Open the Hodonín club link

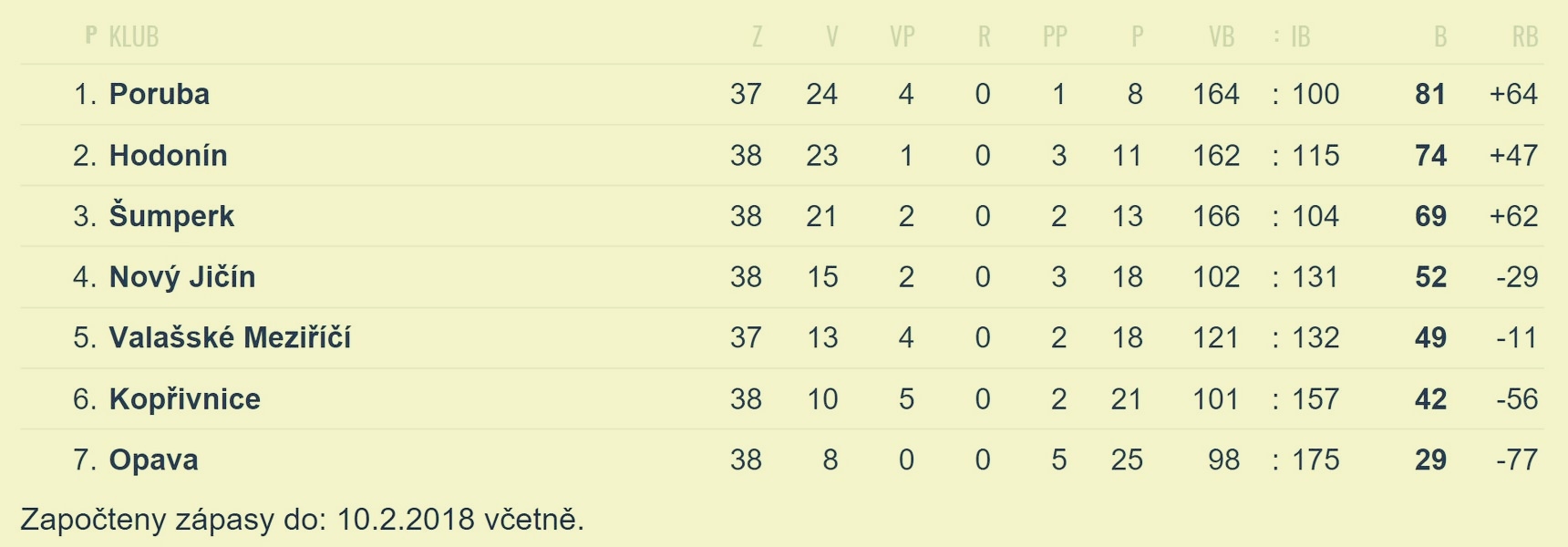point(169,155)
